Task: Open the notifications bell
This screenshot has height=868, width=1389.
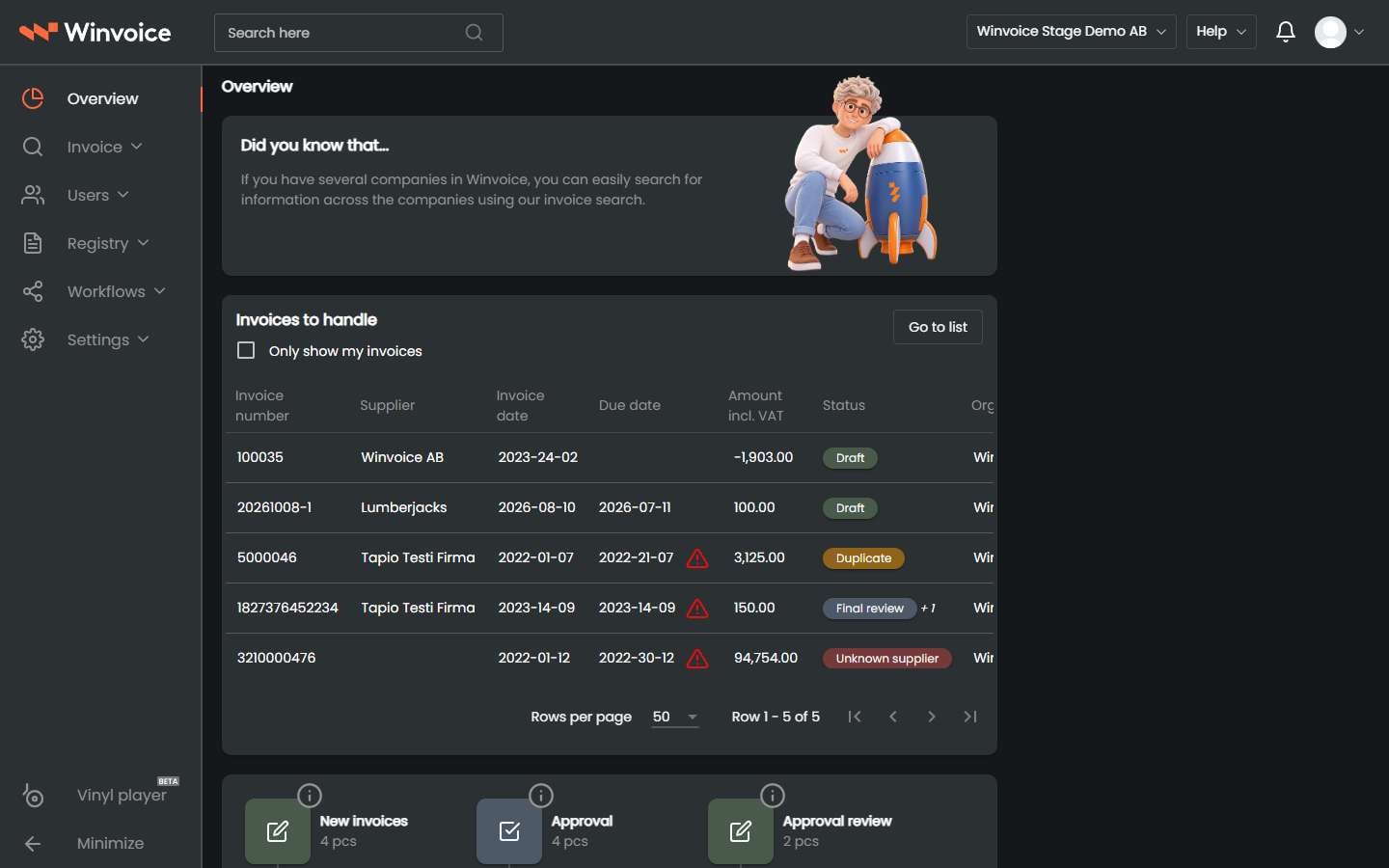Action: [1285, 32]
